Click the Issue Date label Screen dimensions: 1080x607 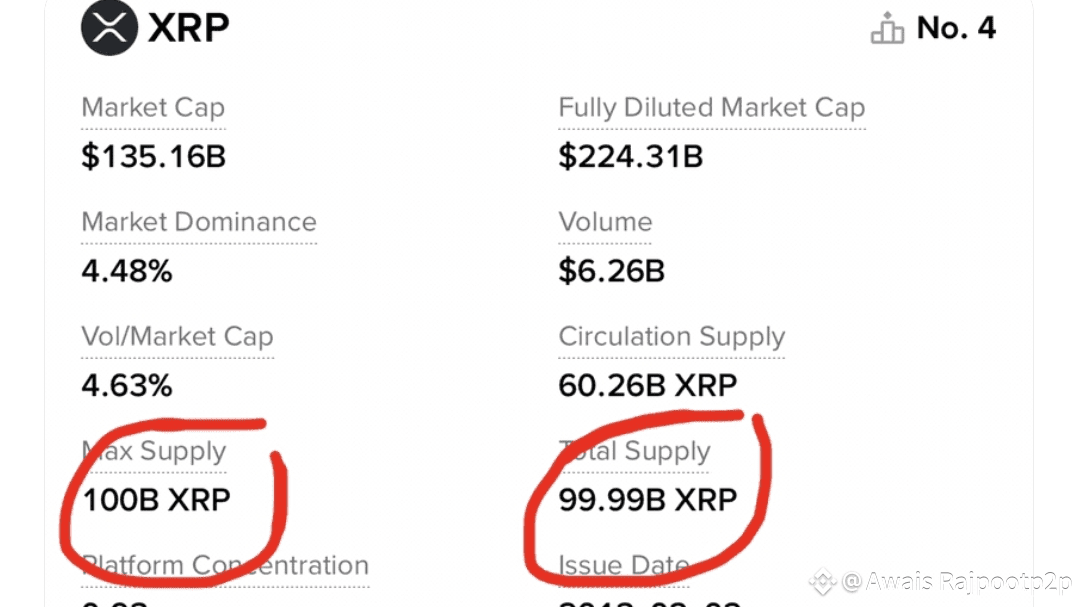click(623, 566)
